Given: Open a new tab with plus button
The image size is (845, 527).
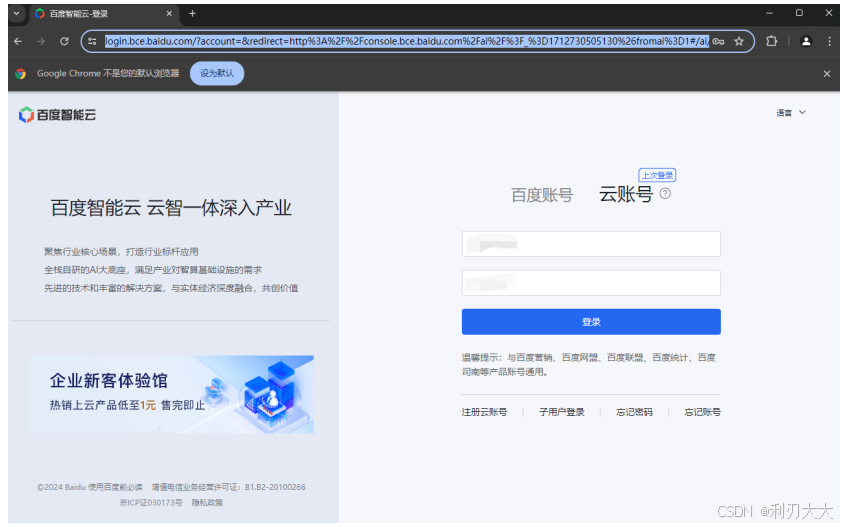Looking at the screenshot, I should pos(192,13).
